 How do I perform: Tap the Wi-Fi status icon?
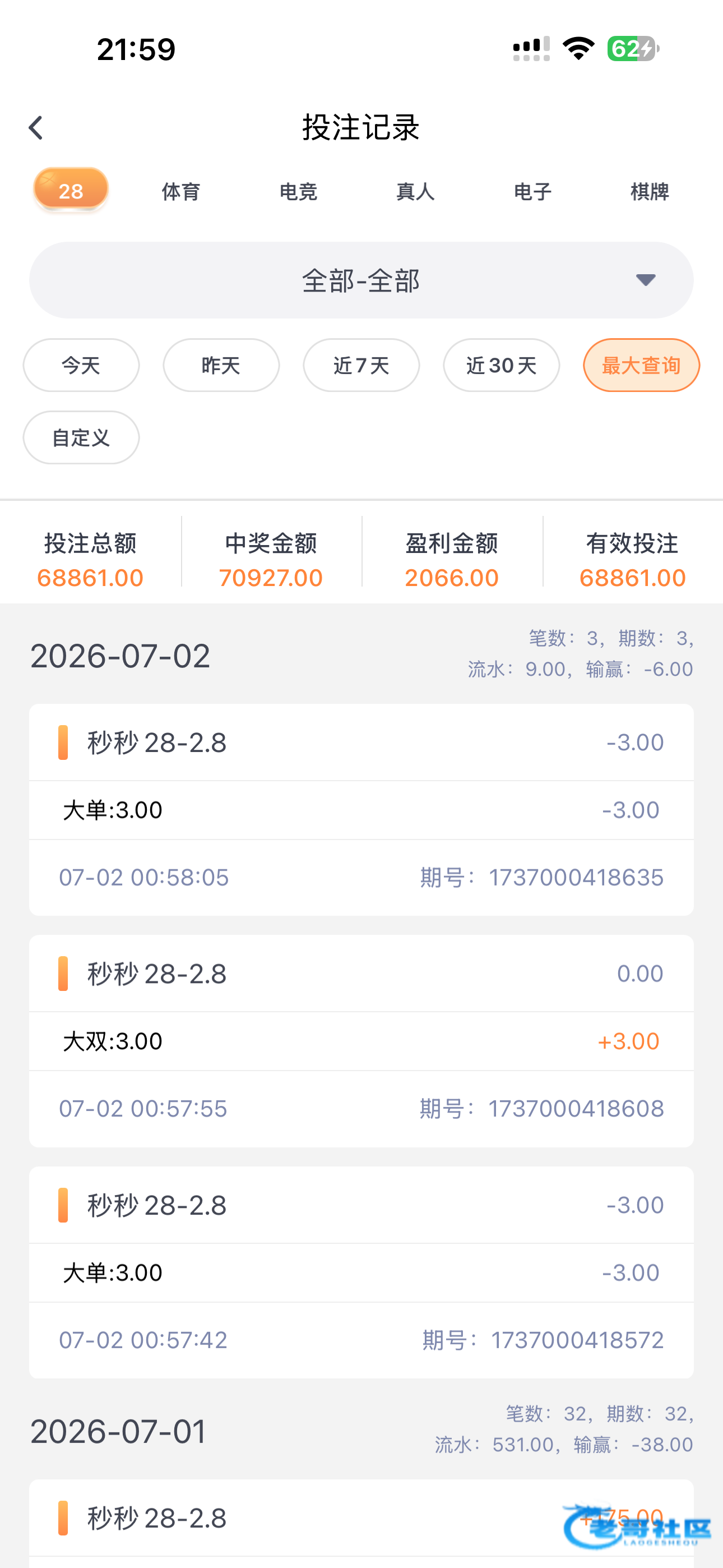pos(579,49)
